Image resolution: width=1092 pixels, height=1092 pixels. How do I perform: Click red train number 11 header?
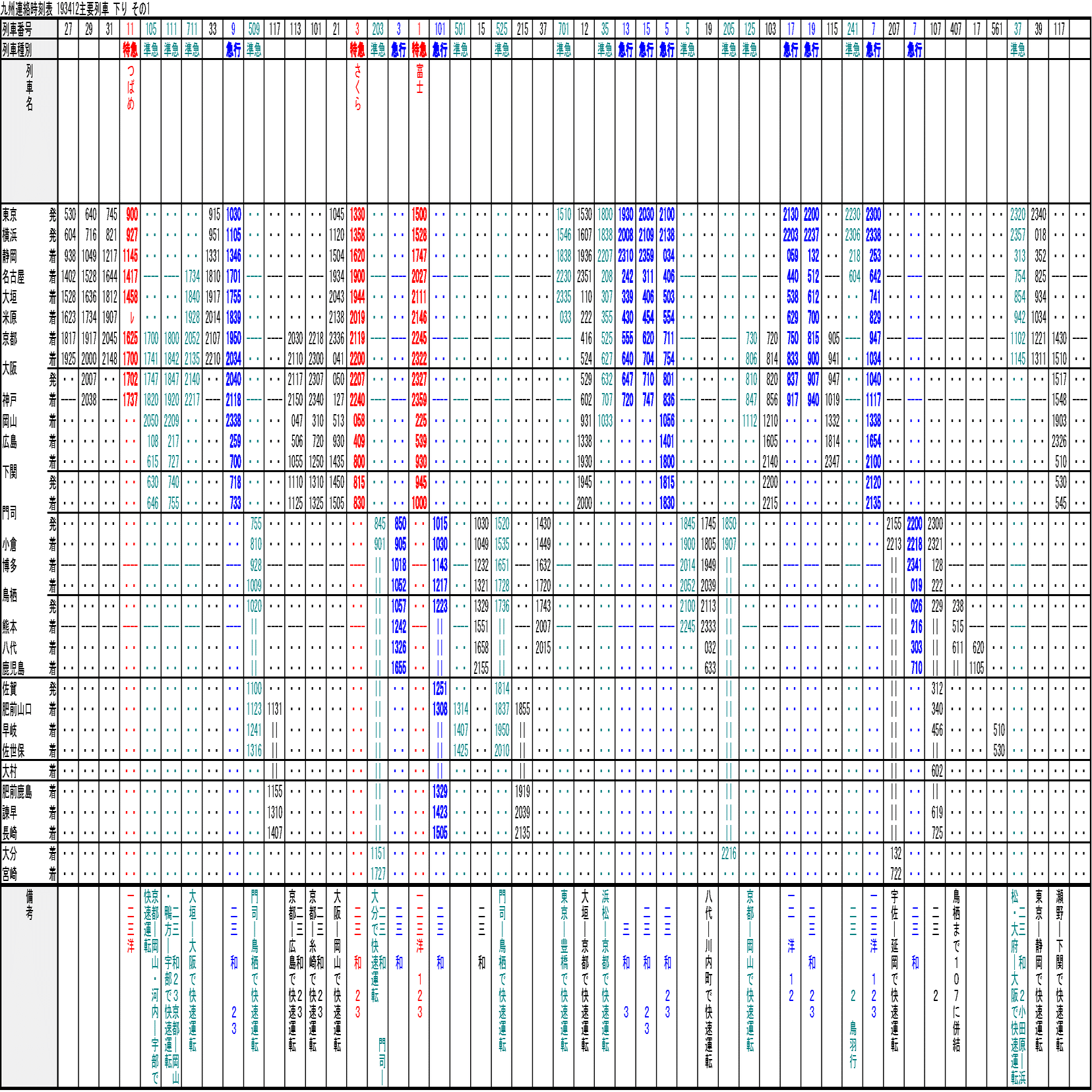pyautogui.click(x=130, y=29)
